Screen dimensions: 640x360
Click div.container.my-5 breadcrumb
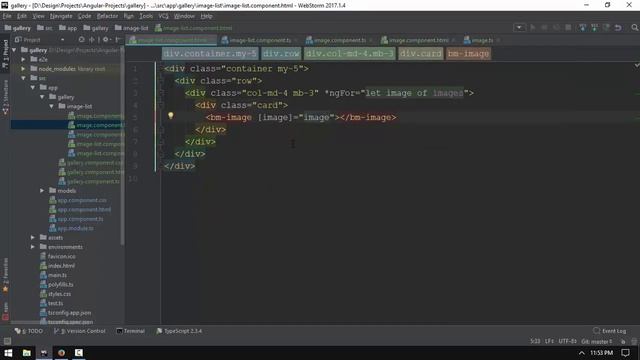pyautogui.click(x=210, y=53)
